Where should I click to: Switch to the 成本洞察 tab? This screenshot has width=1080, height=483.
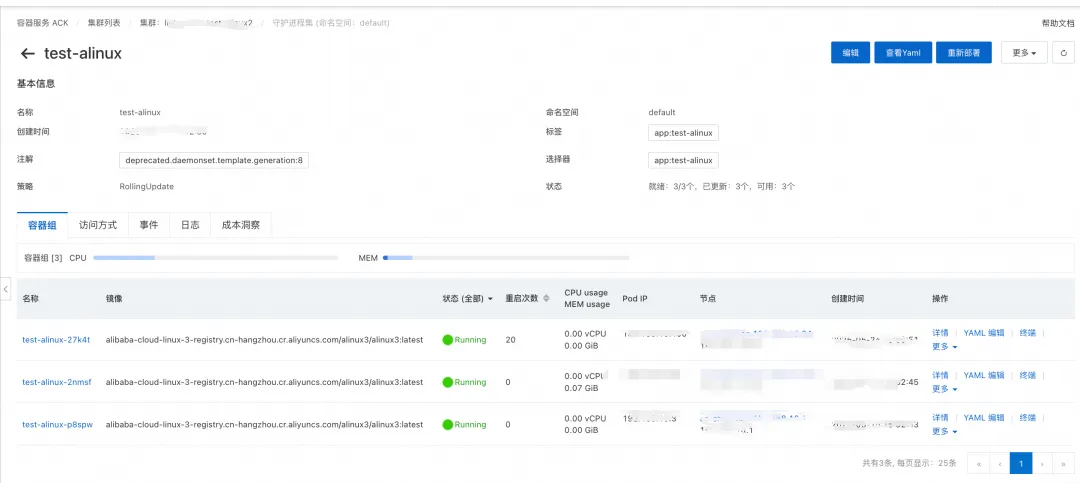point(241,225)
